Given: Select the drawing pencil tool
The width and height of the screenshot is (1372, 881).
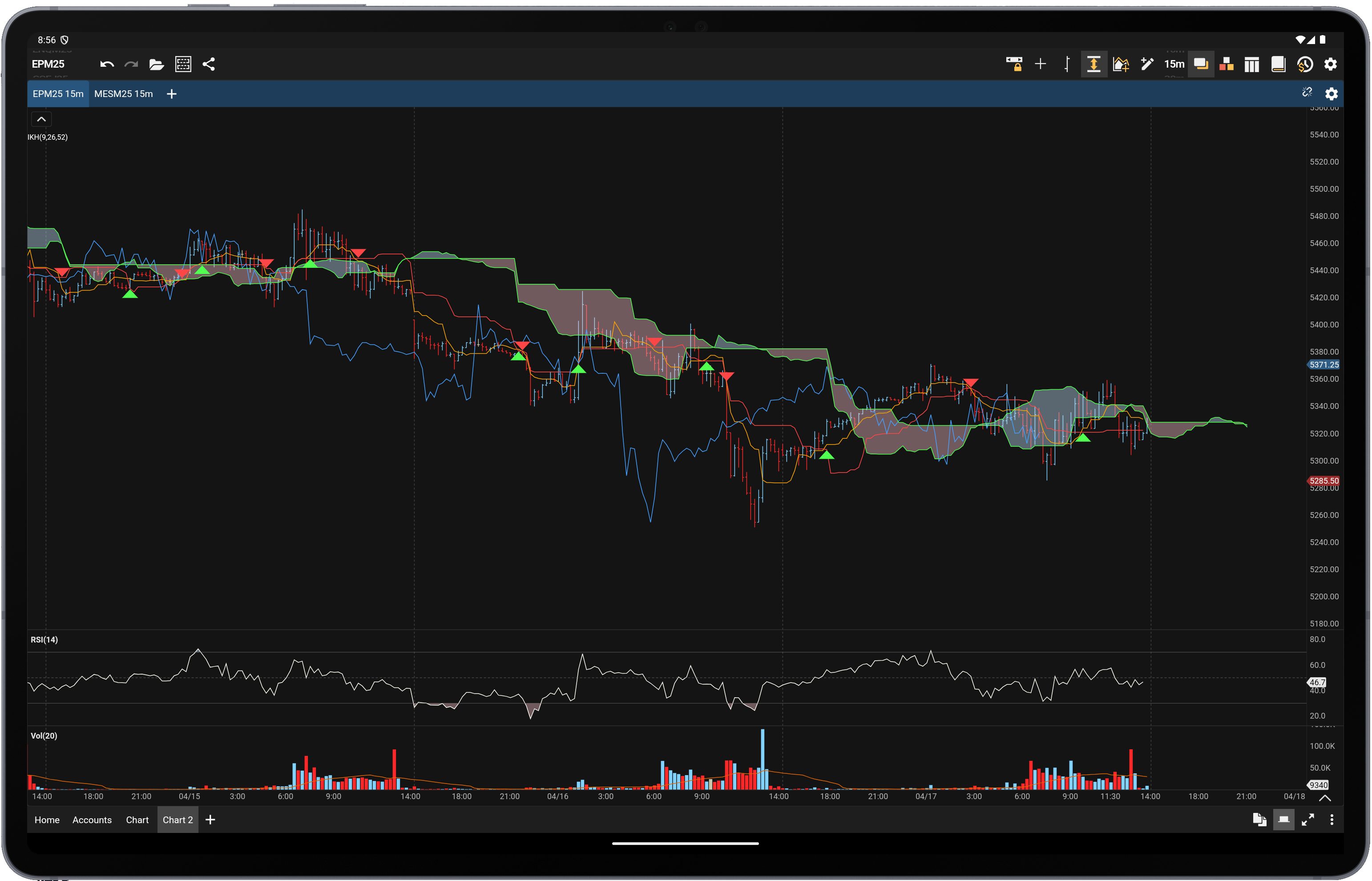Looking at the screenshot, I should 1146,64.
